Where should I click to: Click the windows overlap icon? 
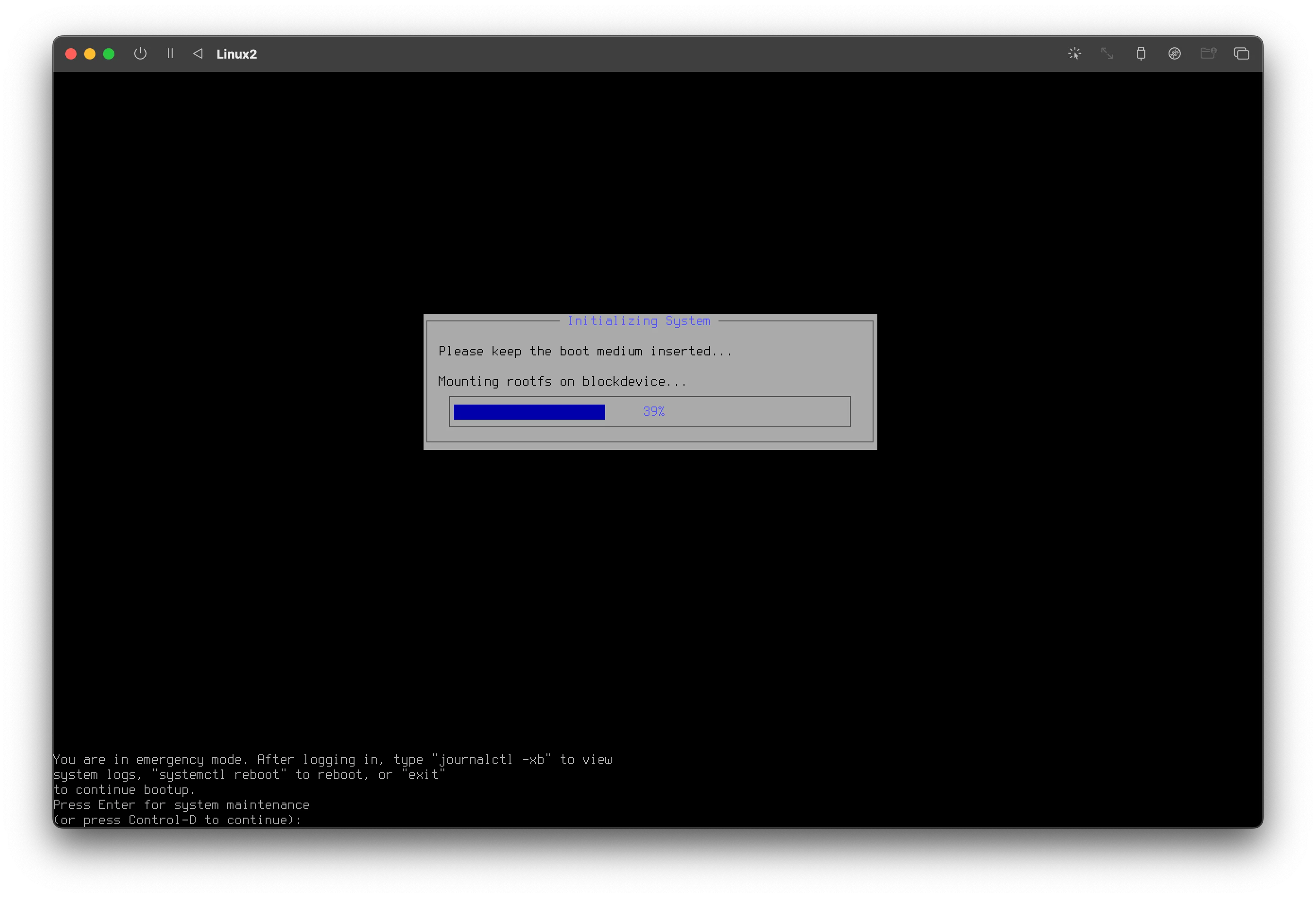click(1241, 54)
